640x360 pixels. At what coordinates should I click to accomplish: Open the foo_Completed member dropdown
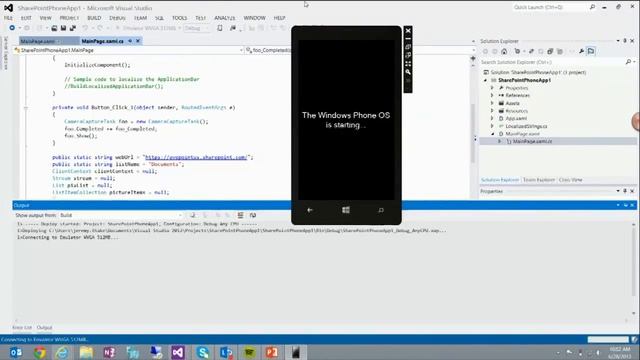(x=269, y=50)
